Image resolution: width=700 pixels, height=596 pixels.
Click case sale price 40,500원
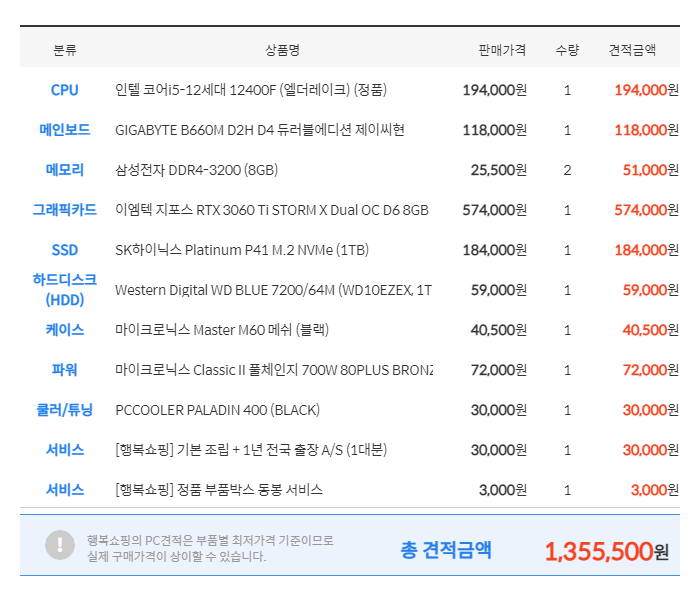(499, 330)
